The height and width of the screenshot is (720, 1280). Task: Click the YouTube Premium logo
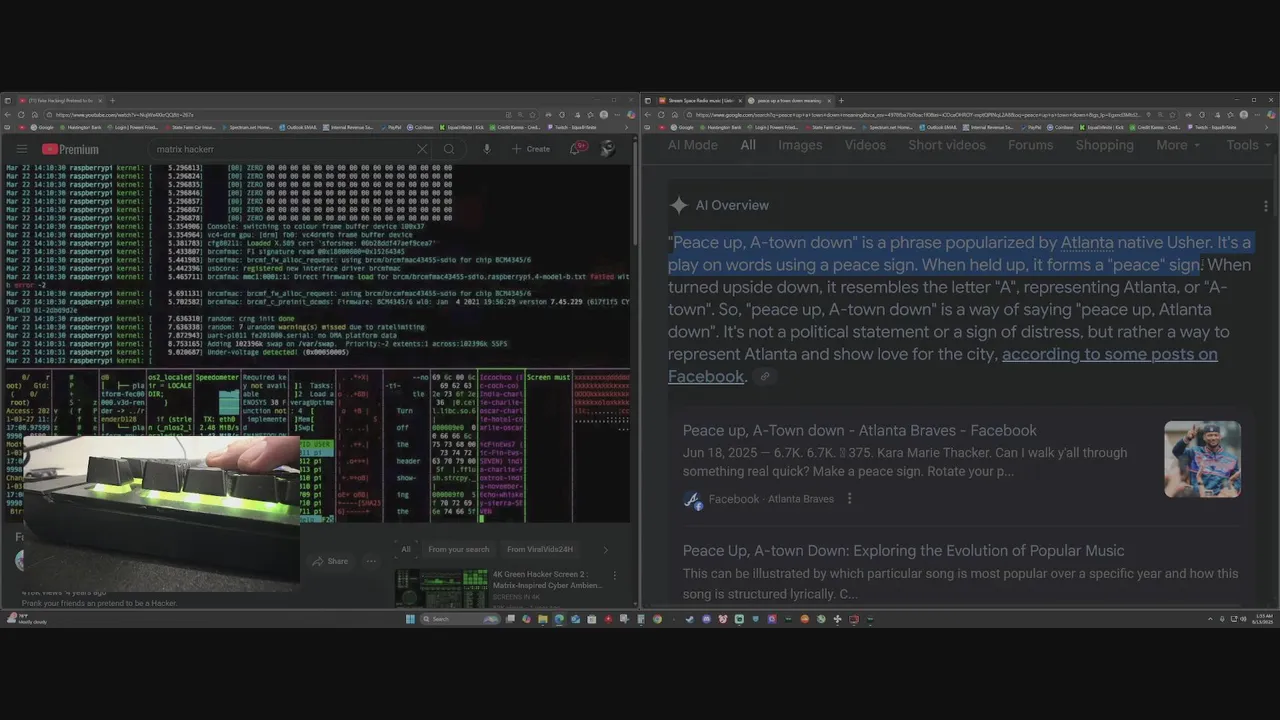pyautogui.click(x=70, y=149)
